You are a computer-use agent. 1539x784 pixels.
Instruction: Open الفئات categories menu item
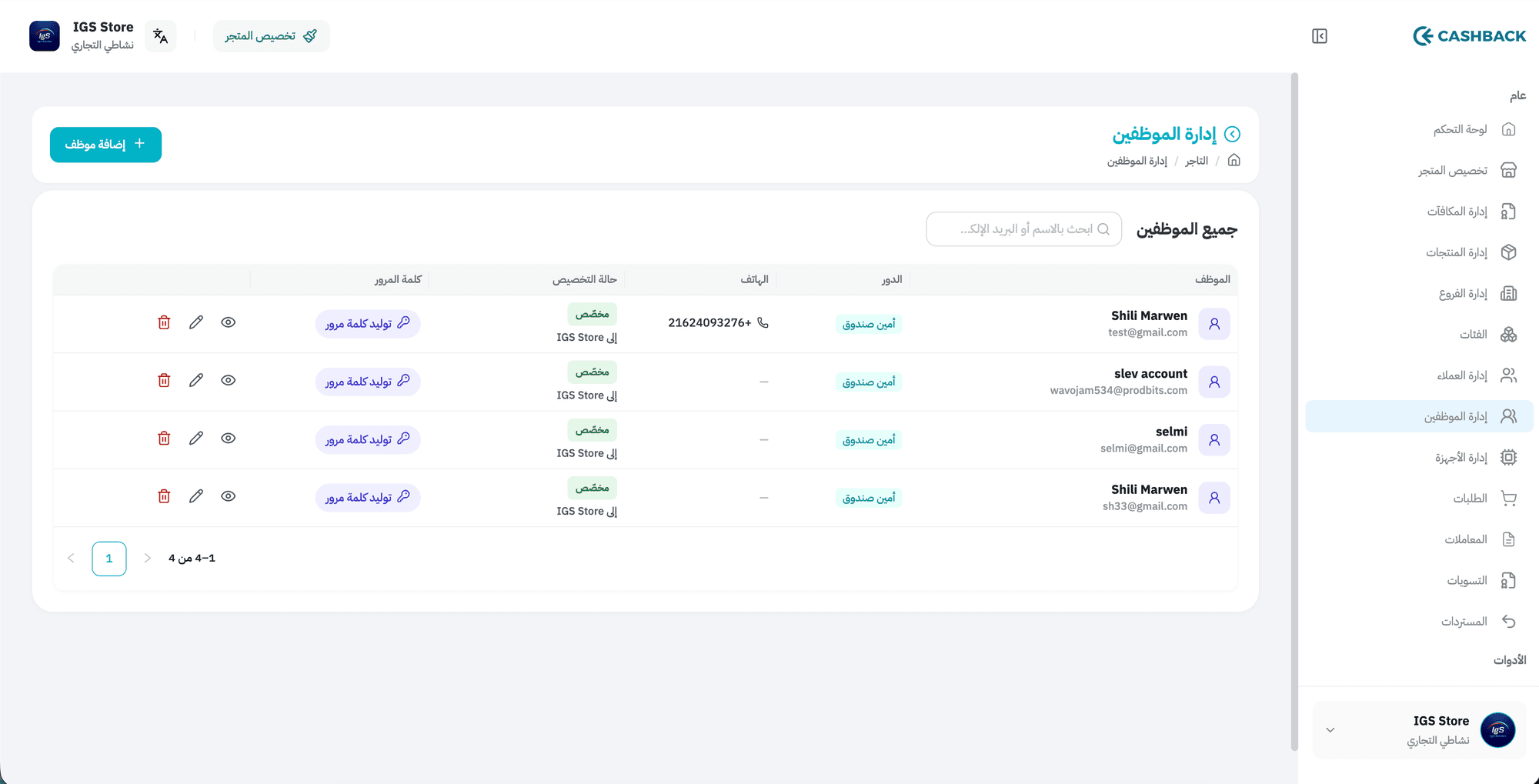coord(1419,335)
